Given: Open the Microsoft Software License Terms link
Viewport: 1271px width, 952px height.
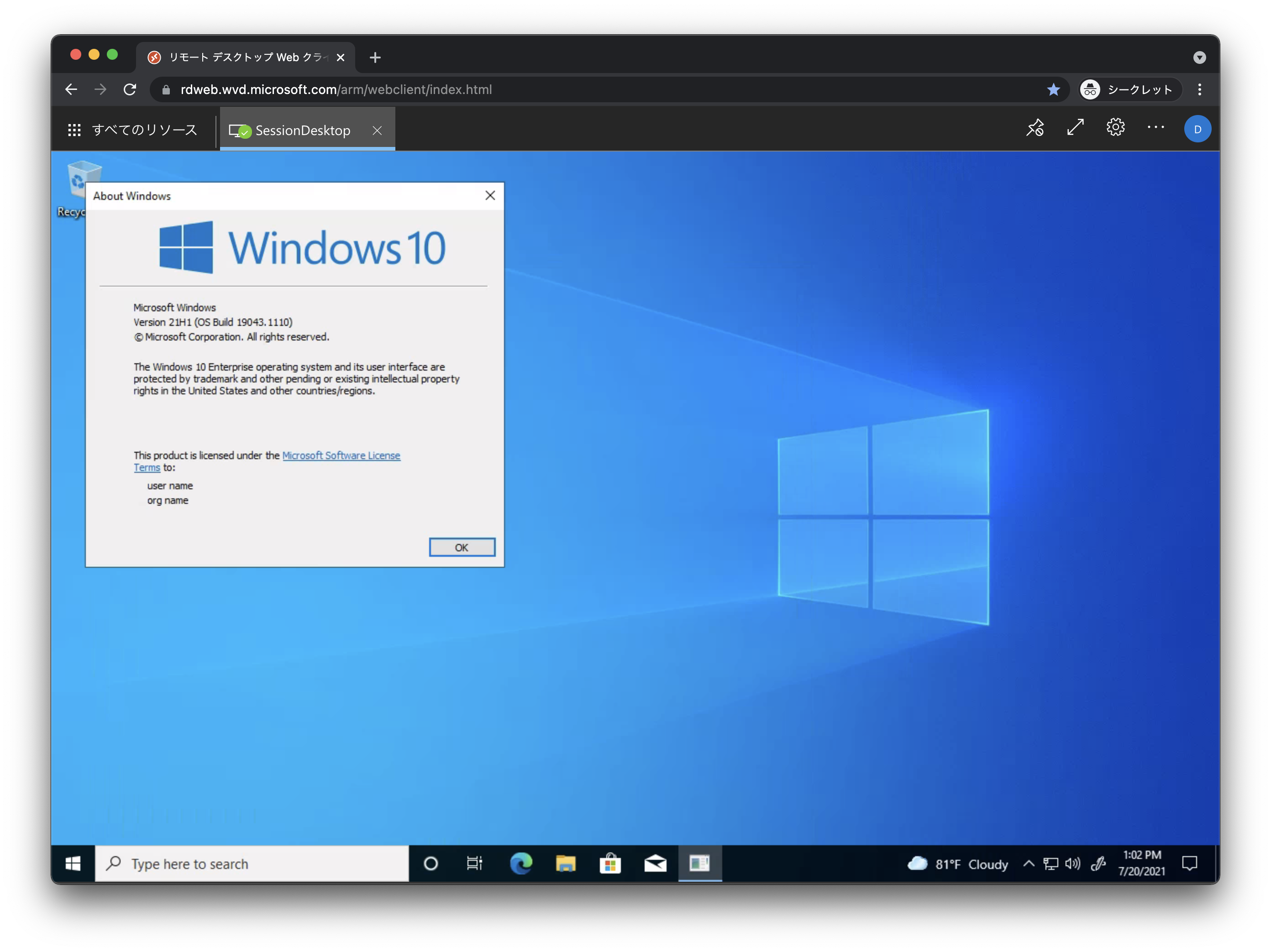Looking at the screenshot, I should [341, 455].
